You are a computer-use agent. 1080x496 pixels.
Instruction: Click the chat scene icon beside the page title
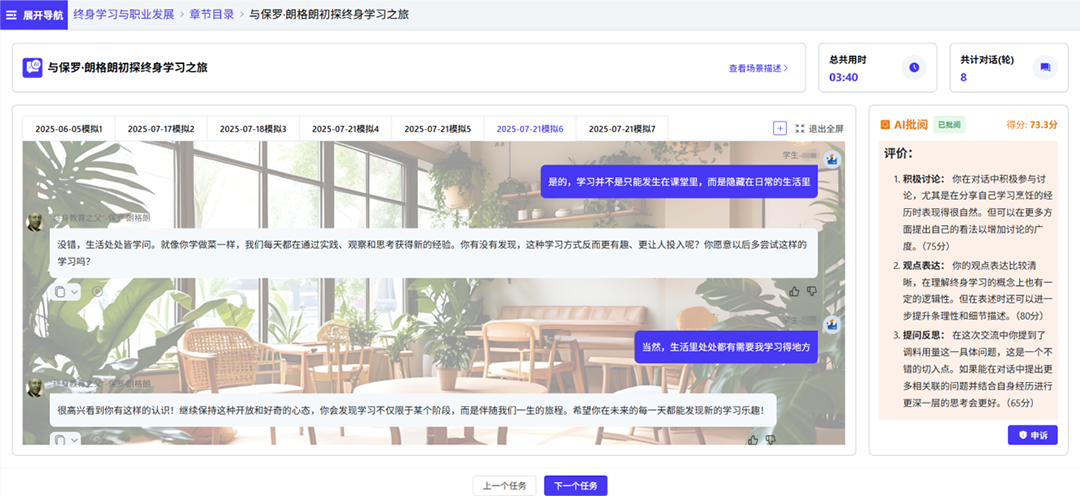pyautogui.click(x=32, y=68)
